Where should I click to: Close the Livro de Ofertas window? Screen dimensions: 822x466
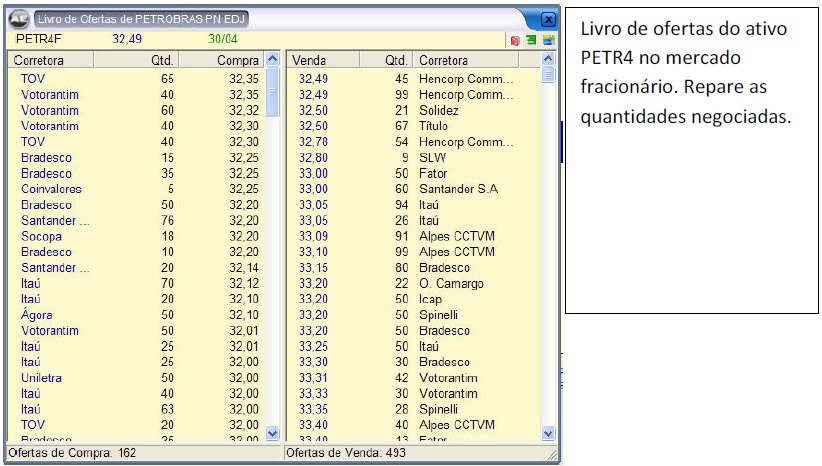click(548, 19)
